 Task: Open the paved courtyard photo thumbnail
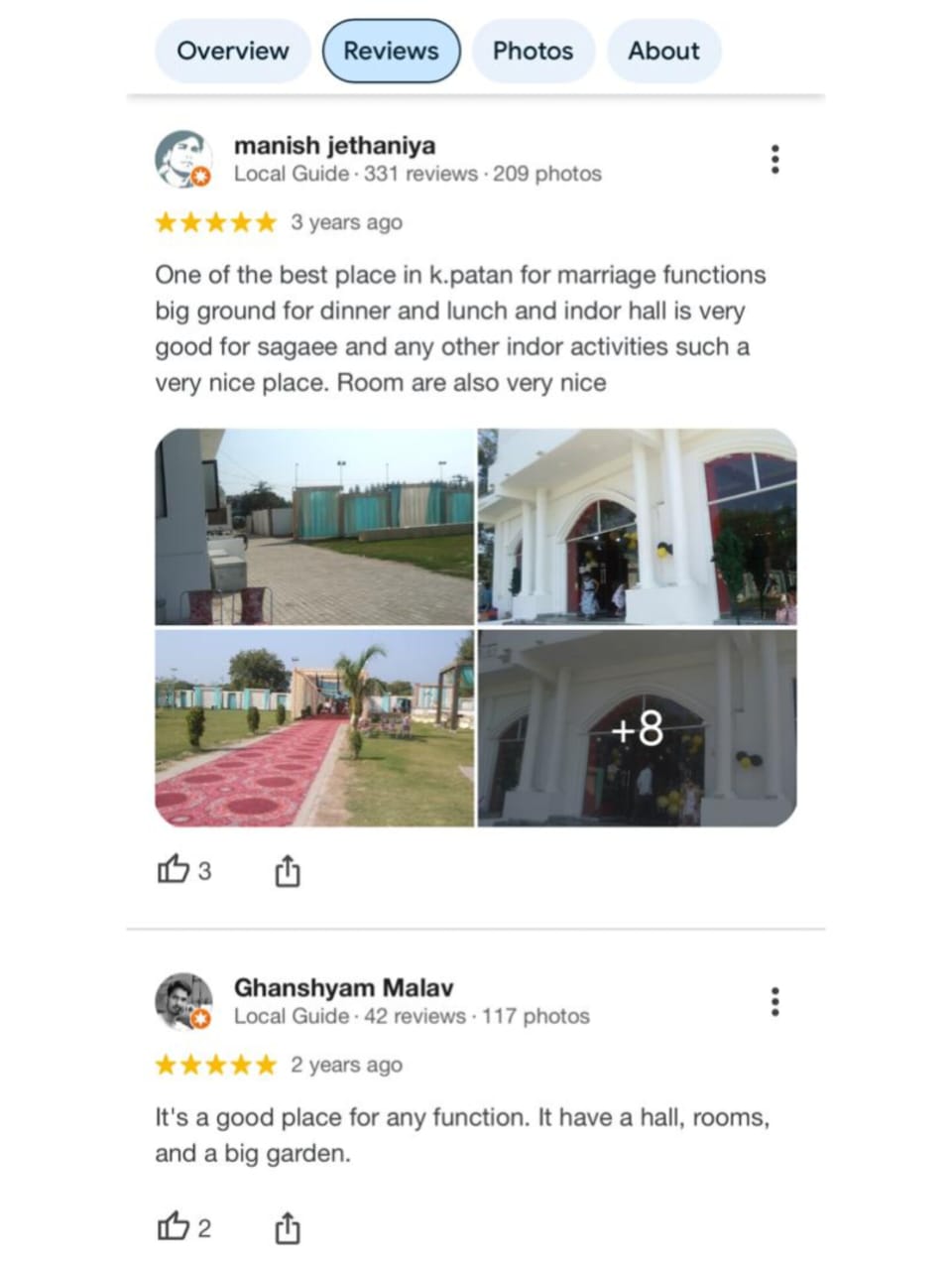[x=314, y=527]
